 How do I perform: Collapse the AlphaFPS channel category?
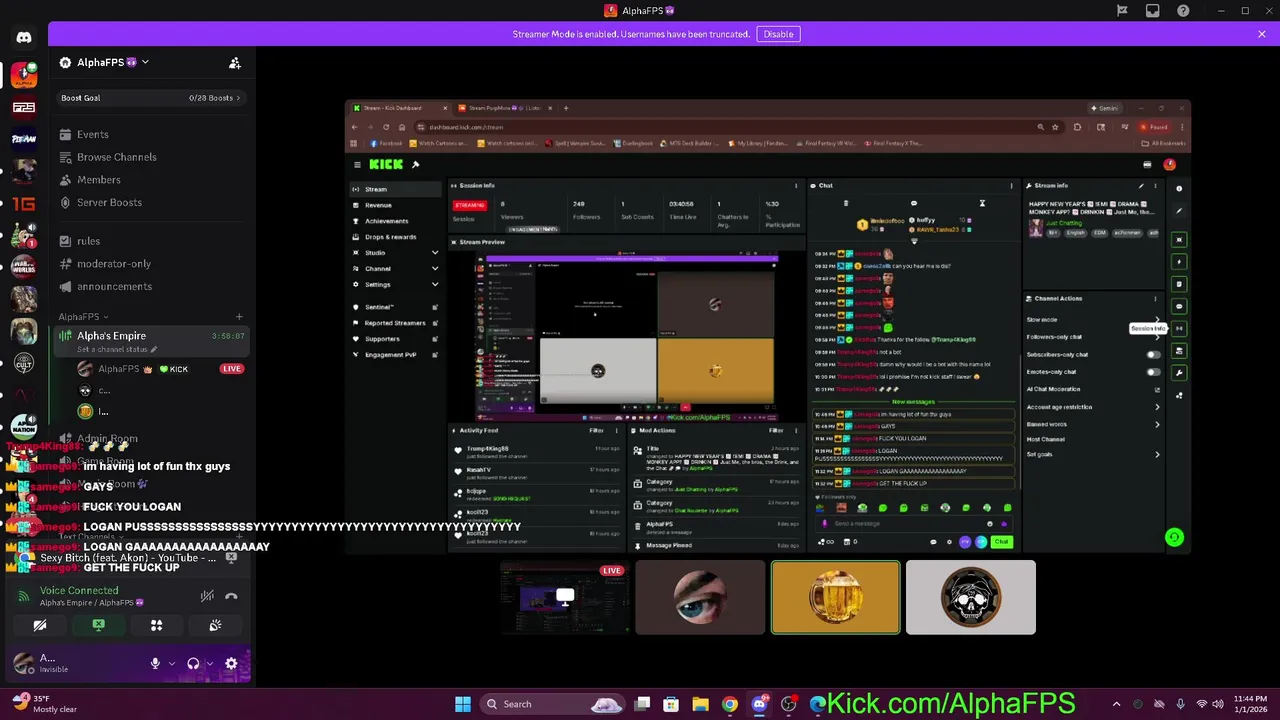coord(83,317)
